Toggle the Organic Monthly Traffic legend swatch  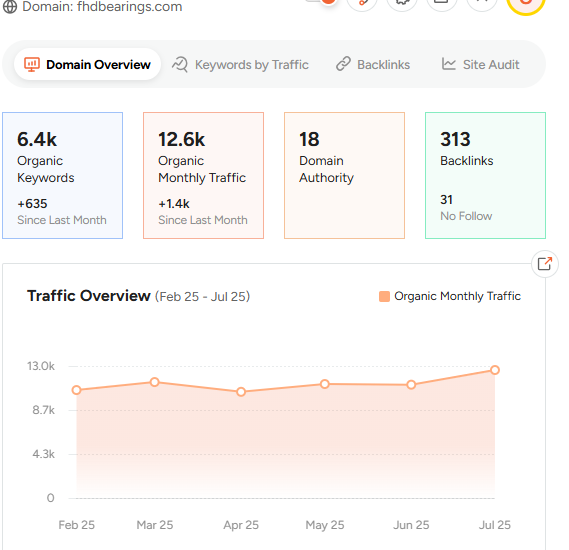384,296
